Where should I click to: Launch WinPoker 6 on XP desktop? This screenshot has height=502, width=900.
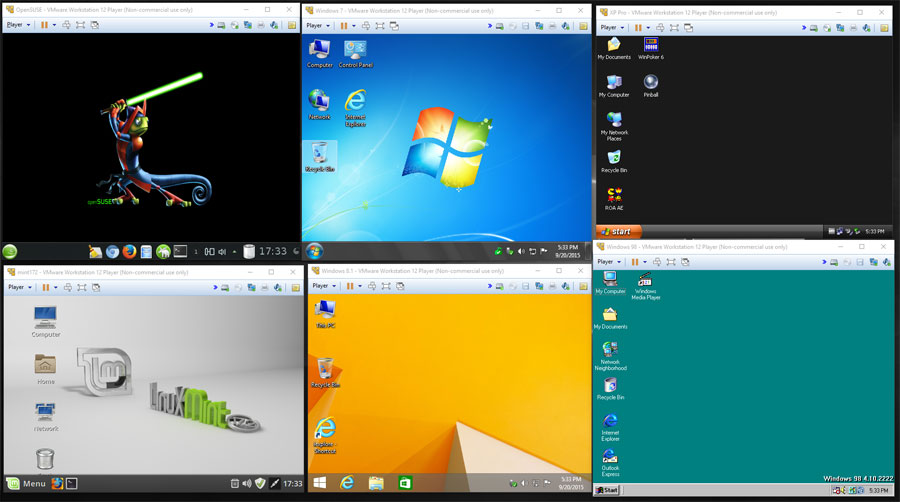(x=650, y=48)
